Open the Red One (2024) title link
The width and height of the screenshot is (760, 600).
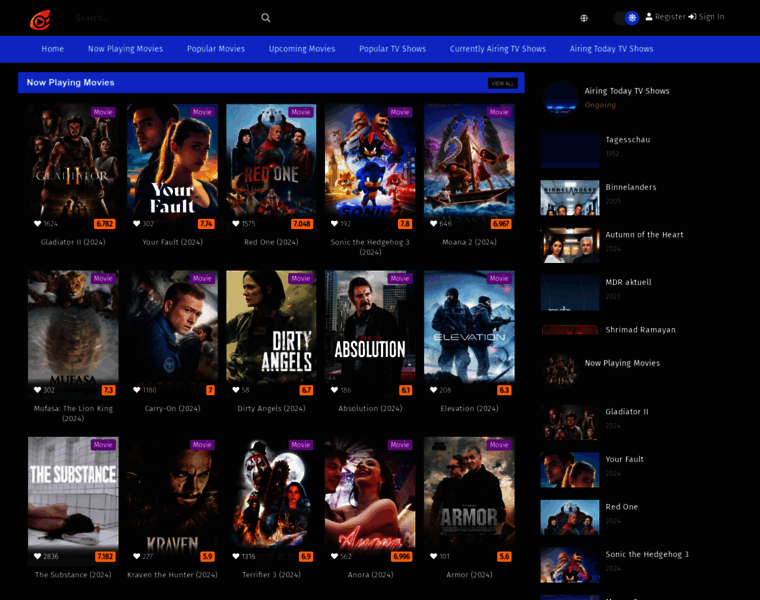coord(271,242)
